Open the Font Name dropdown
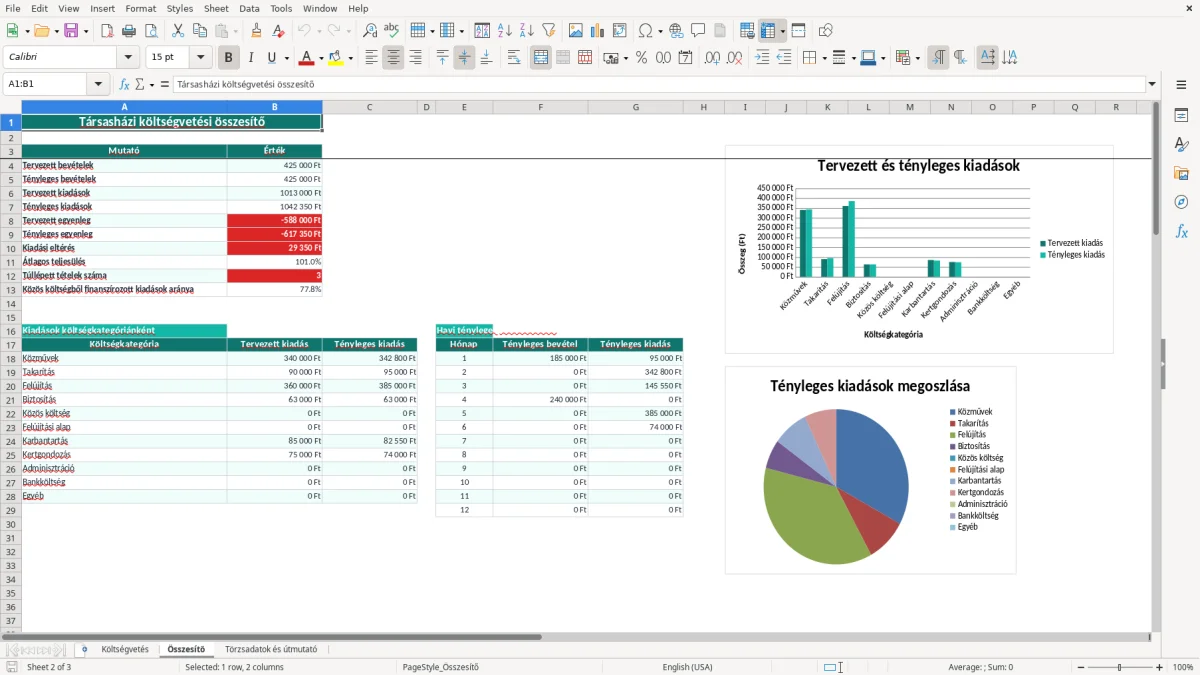The width and height of the screenshot is (1200, 675). click(127, 58)
